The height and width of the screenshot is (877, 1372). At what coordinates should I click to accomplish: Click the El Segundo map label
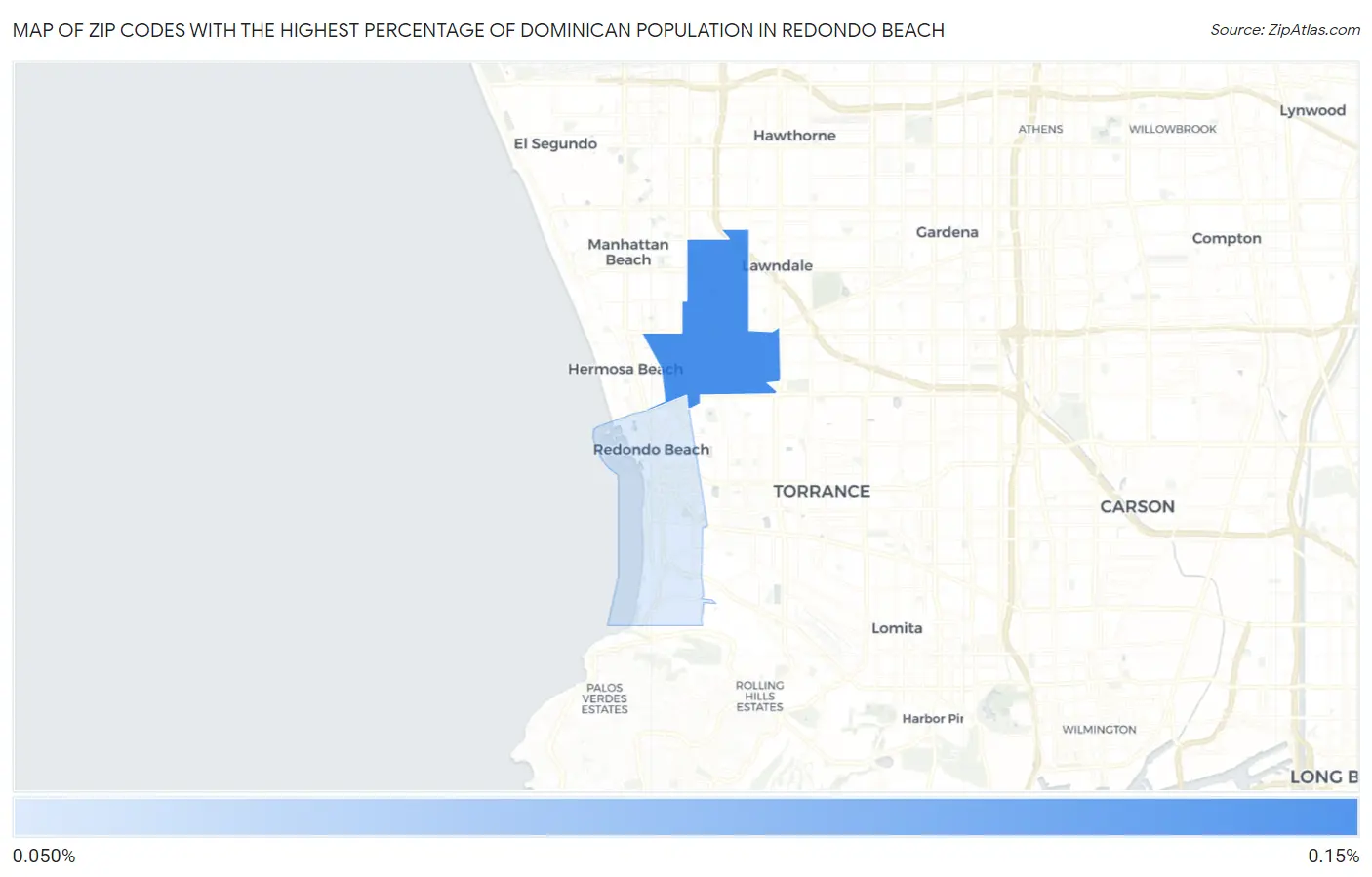point(555,143)
